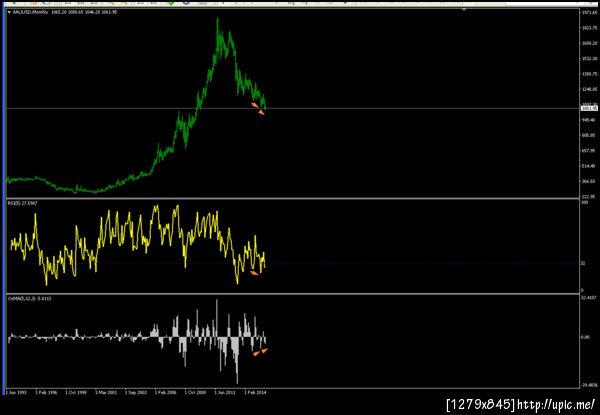Click the RSI(5) indicator label

tap(23, 203)
